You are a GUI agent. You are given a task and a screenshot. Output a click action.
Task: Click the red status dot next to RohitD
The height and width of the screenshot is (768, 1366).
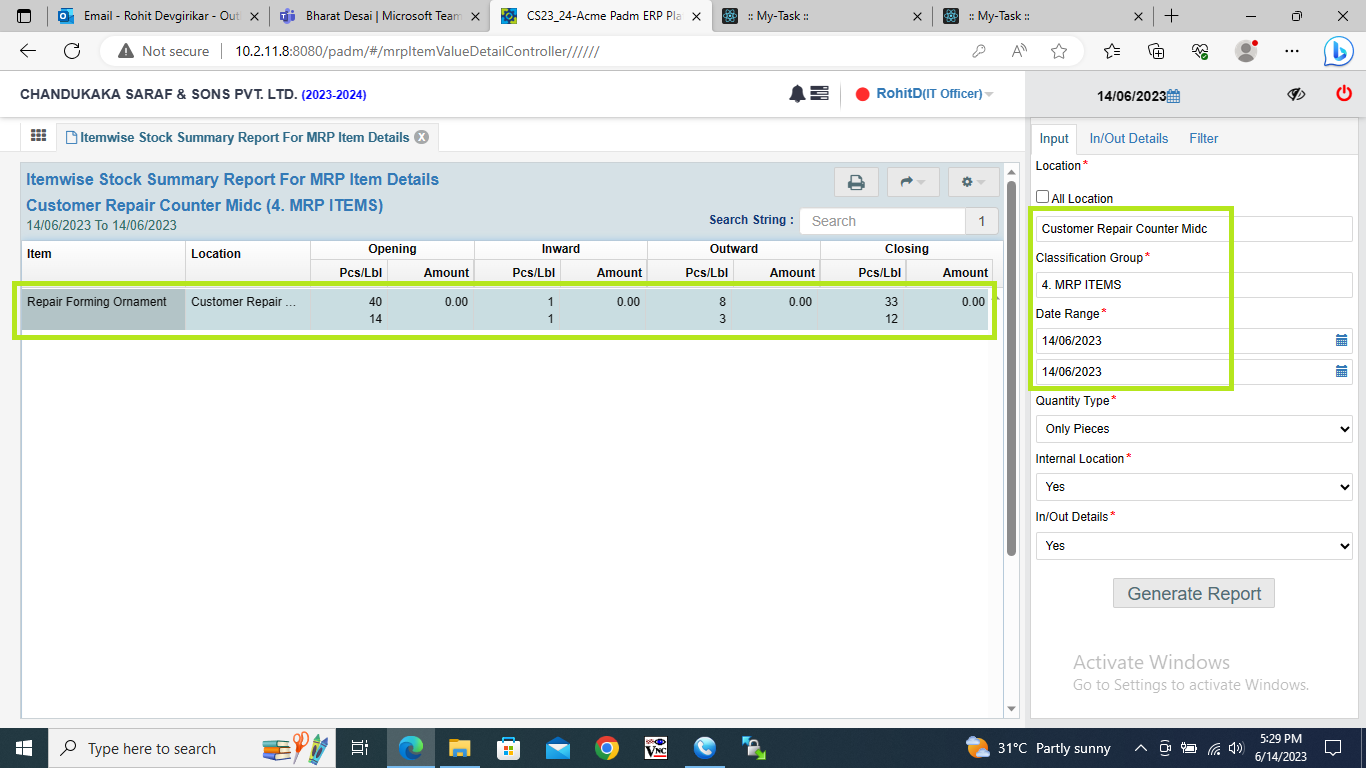point(862,95)
